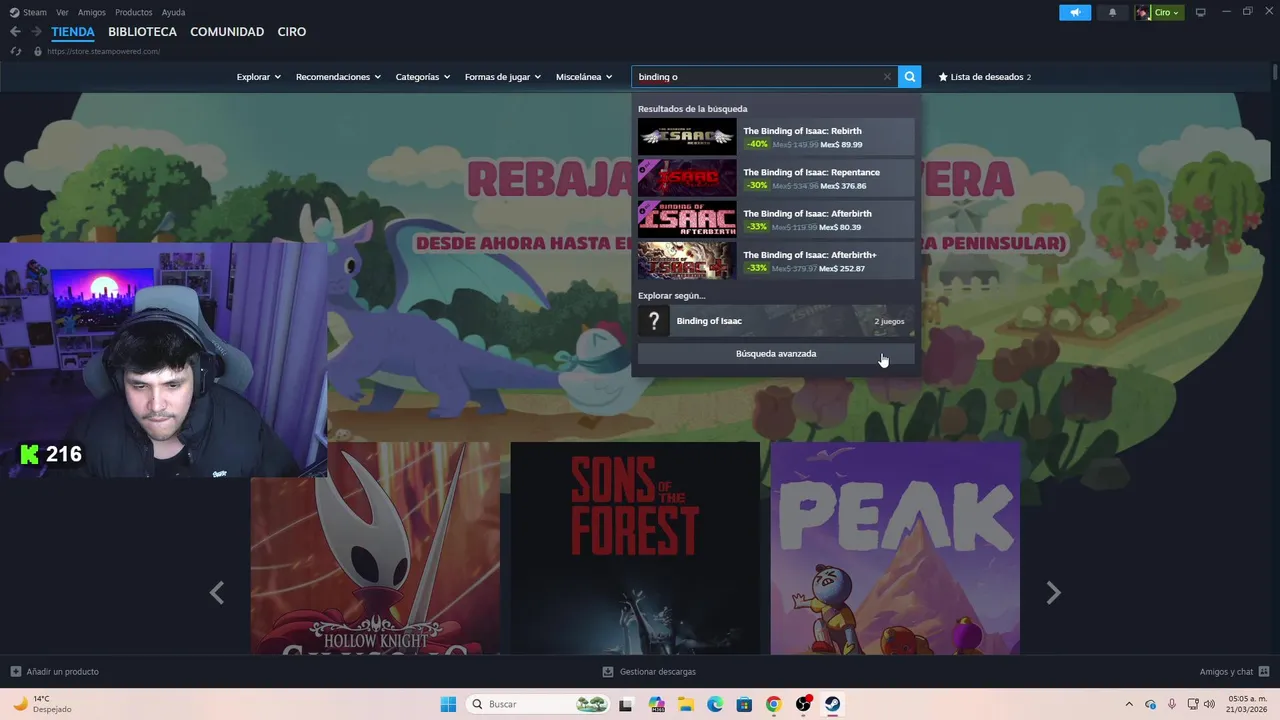This screenshot has height=720, width=1280.
Task: Open Microsoft Edge from taskbar
Action: click(x=715, y=704)
